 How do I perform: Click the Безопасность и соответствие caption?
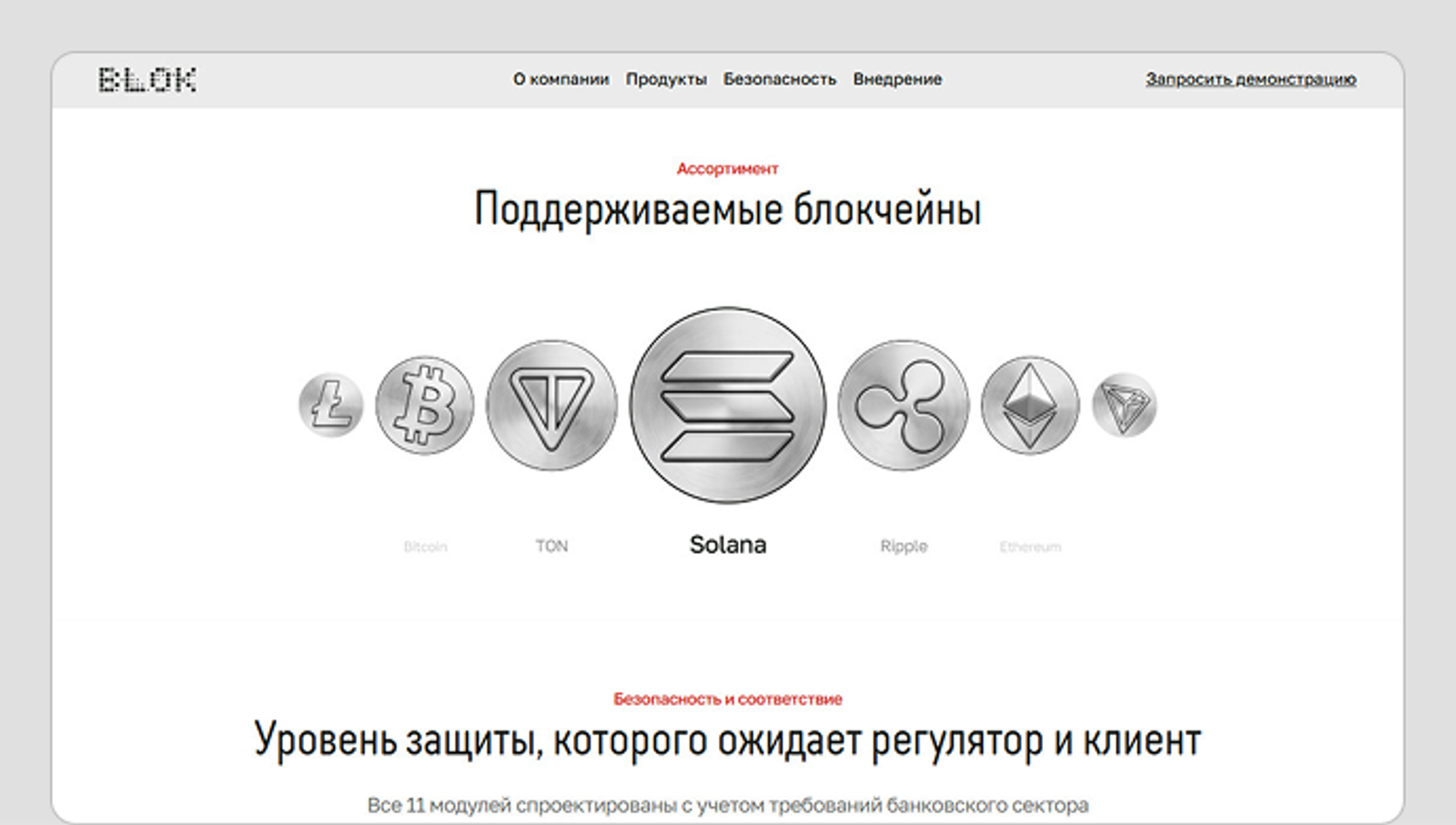728,699
